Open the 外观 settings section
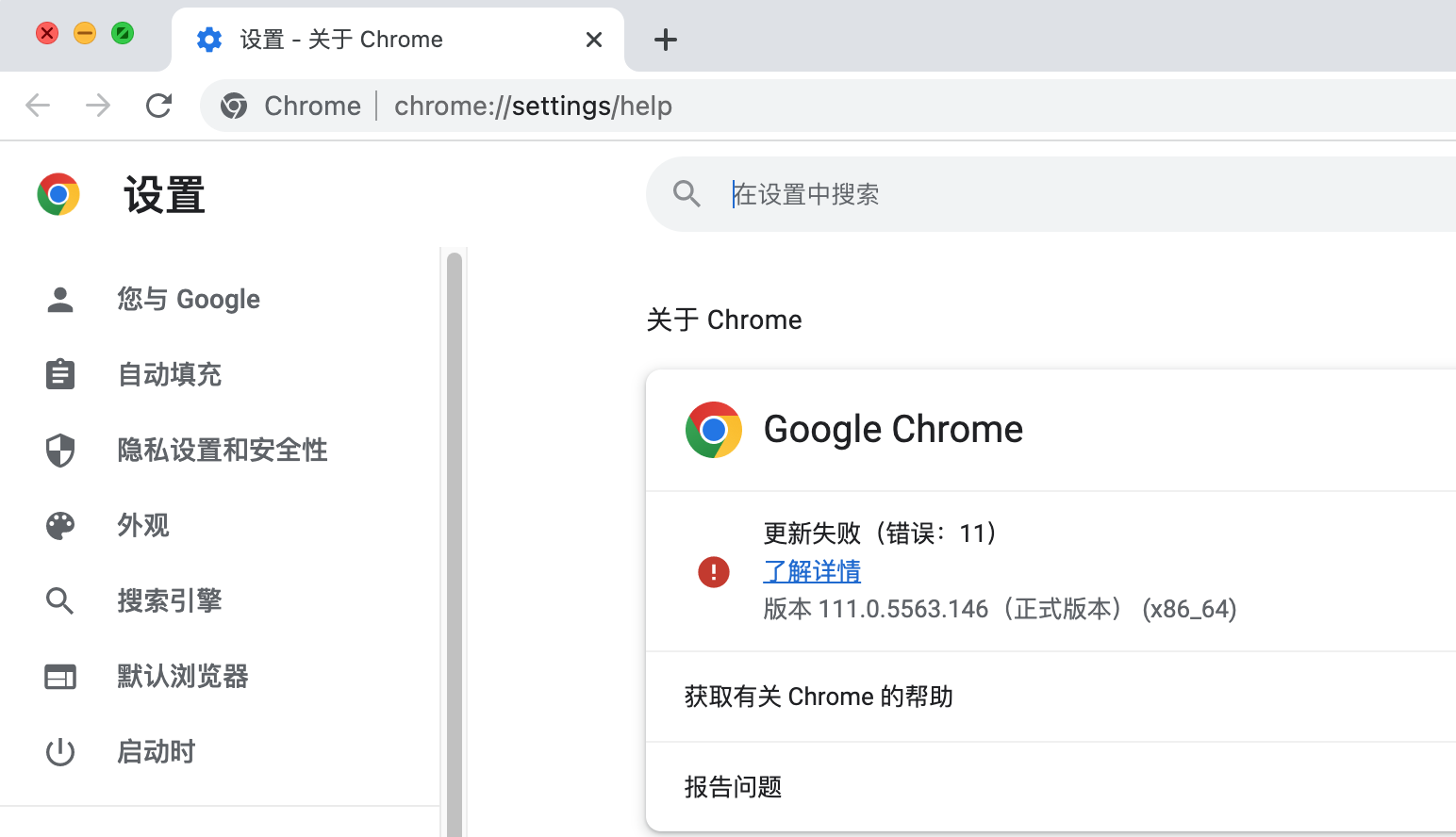 click(x=221, y=526)
